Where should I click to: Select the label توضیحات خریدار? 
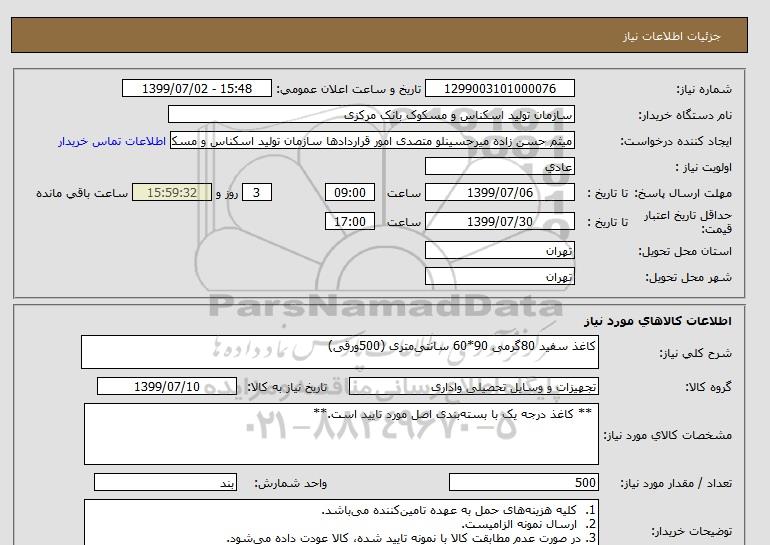coord(691,531)
